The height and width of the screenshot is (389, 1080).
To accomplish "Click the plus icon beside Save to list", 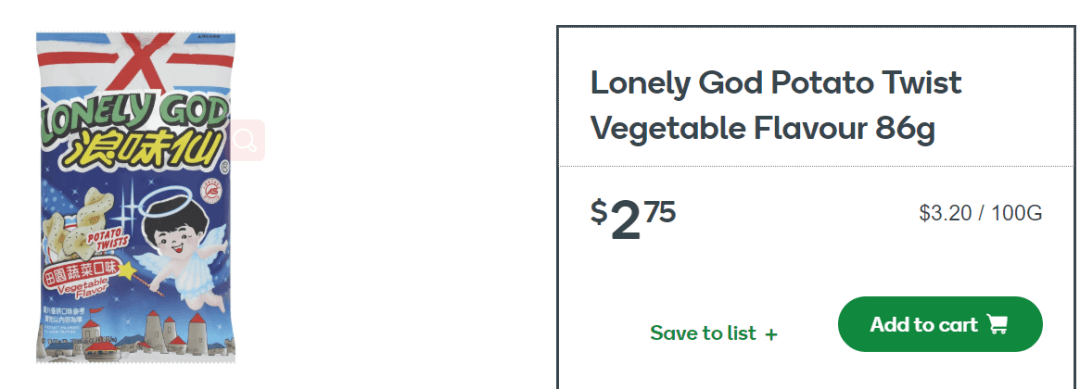I will coord(771,335).
